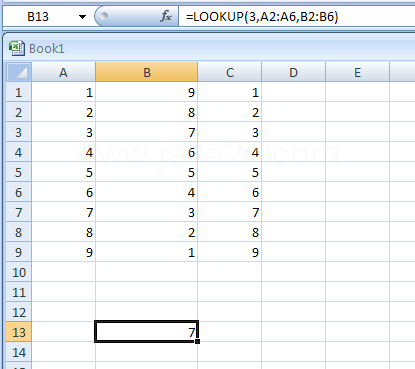Screen dimensions: 415x369
Task: Click cell C2 containing 2
Action: pos(230,112)
